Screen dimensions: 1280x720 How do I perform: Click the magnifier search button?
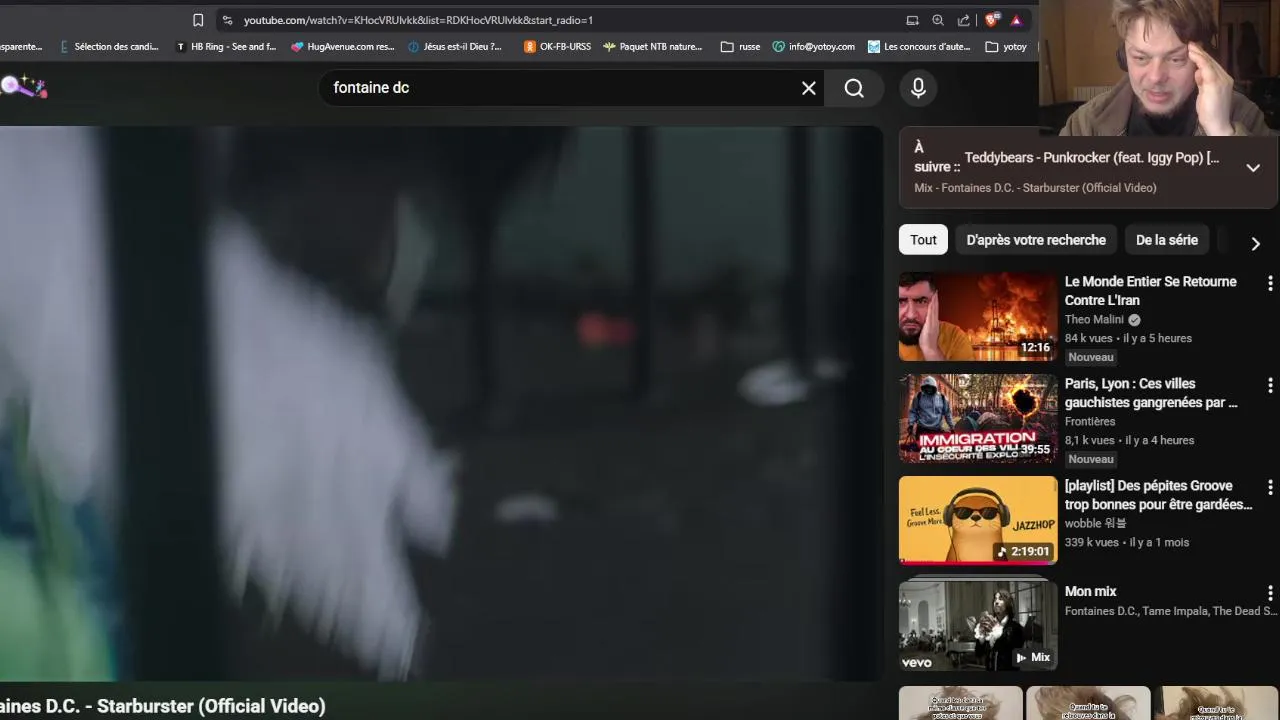pos(854,88)
